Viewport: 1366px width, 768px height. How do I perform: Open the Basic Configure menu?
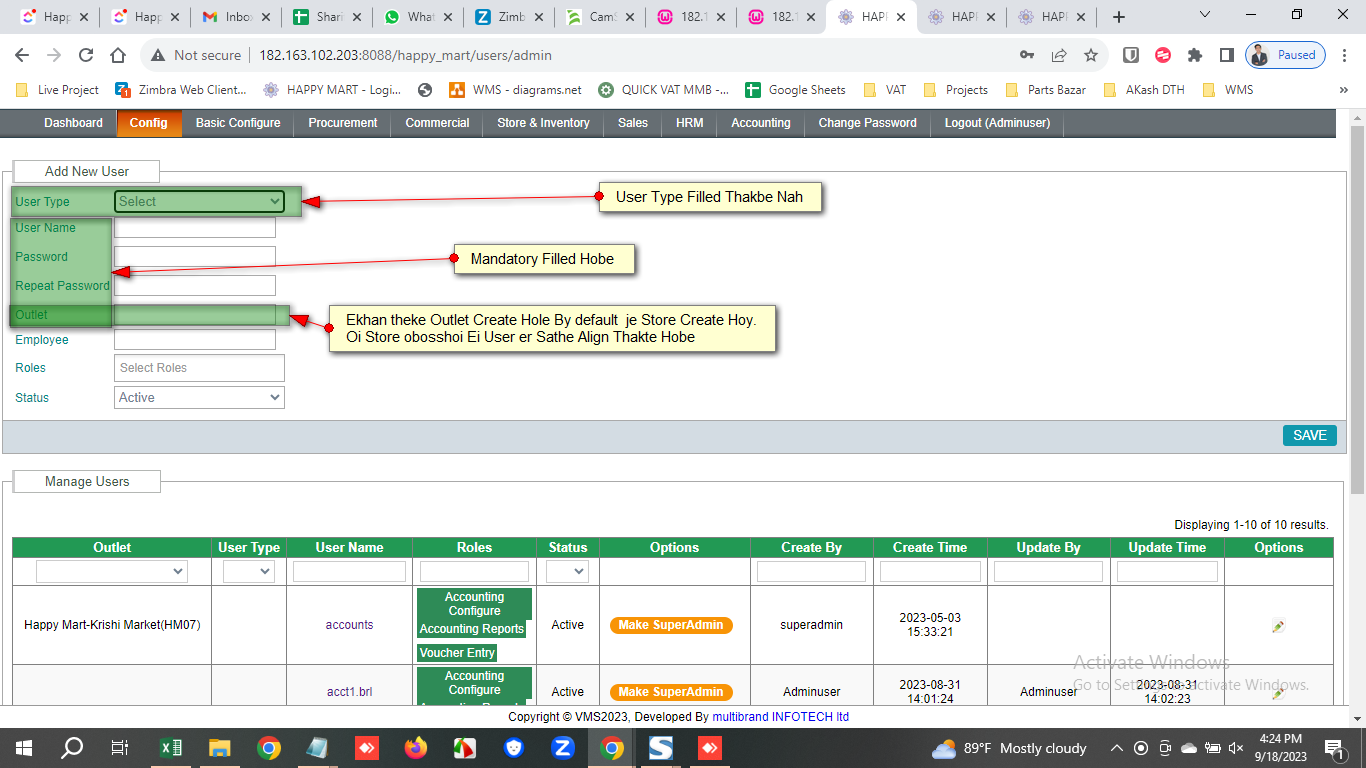coord(238,123)
